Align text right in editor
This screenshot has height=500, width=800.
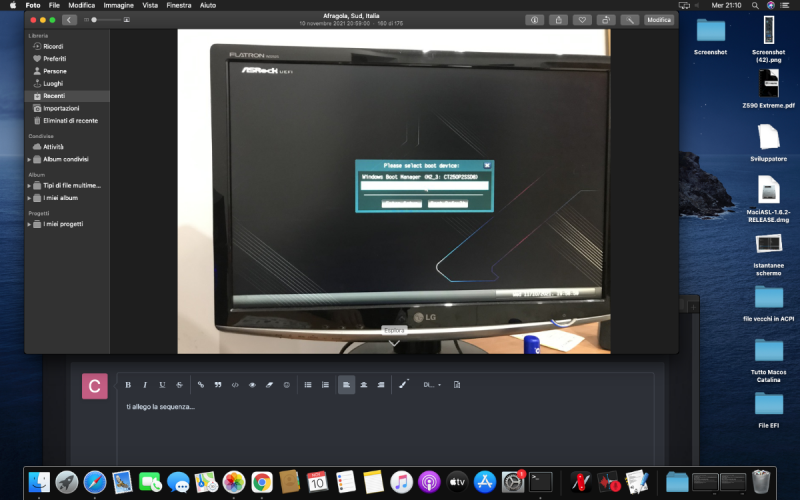tap(381, 385)
